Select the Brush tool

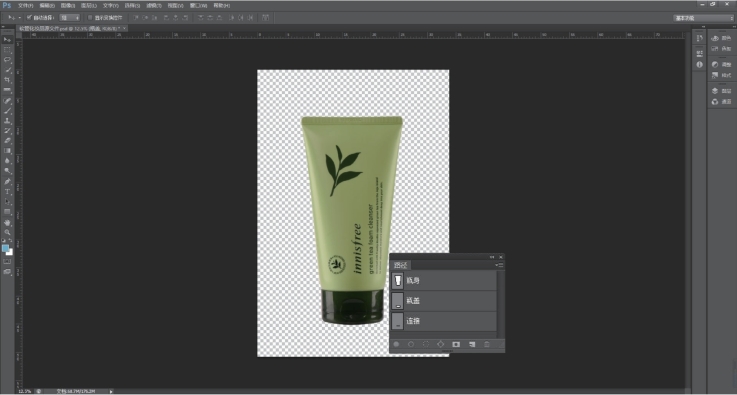click(x=7, y=111)
